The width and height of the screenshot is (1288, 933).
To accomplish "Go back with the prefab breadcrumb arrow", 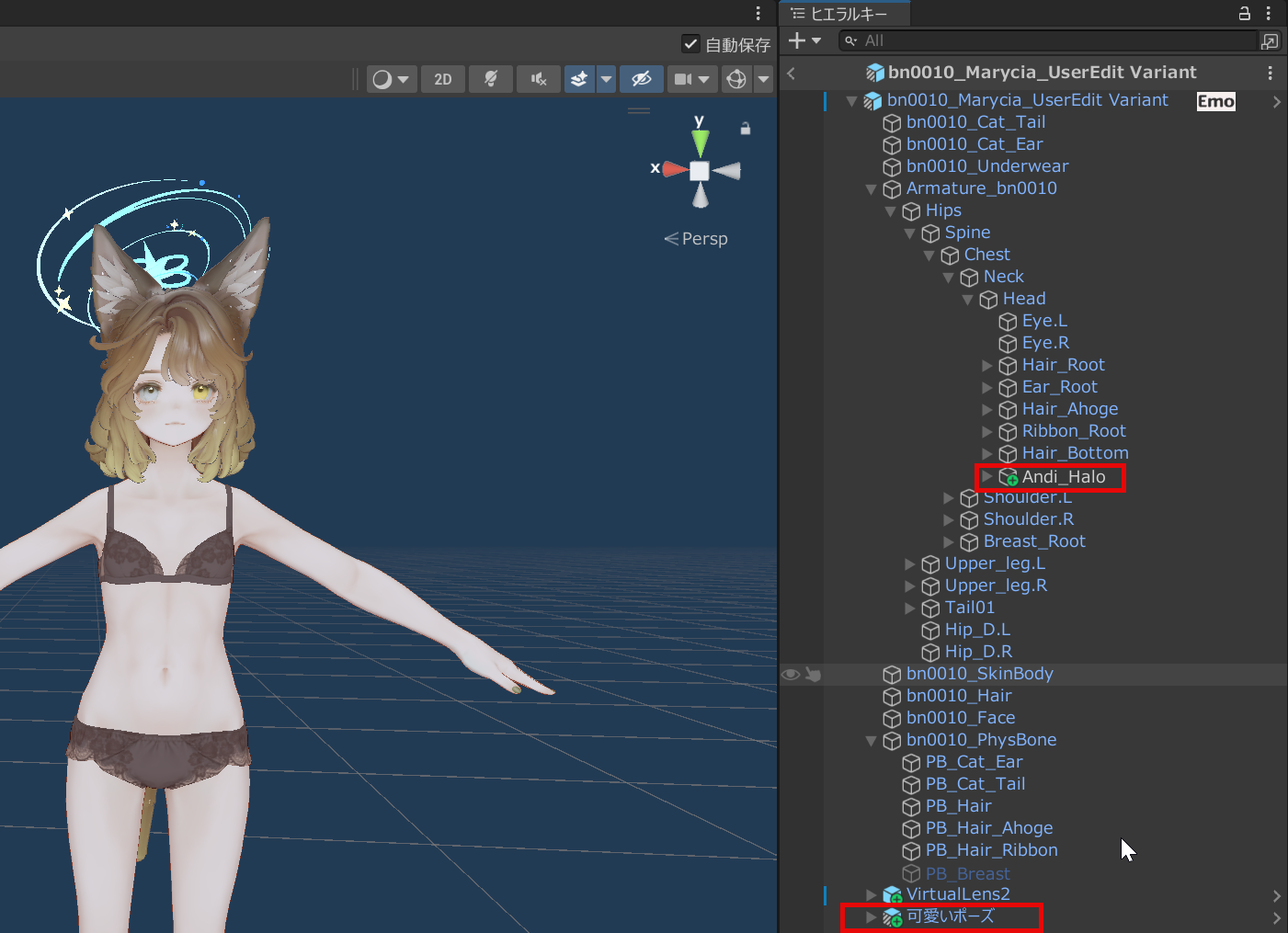I will (x=792, y=73).
